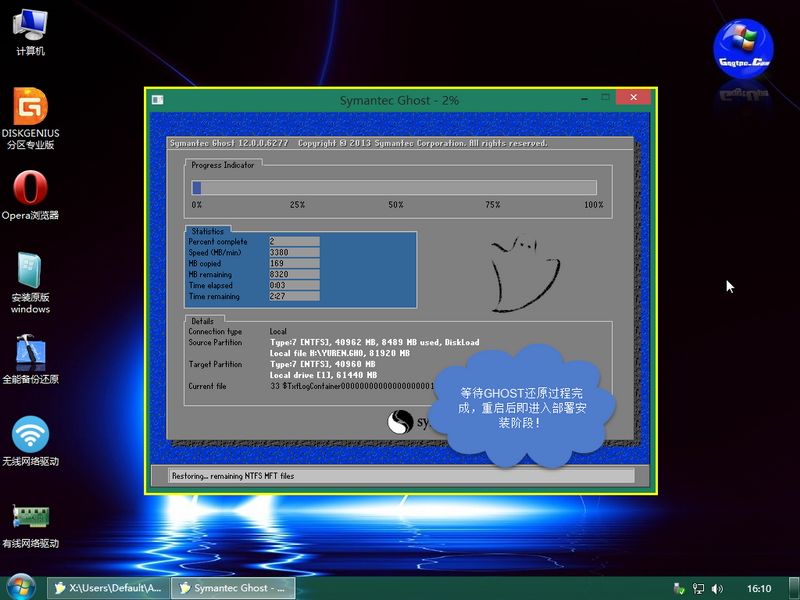Click the 50% mark under the progress bar

(396, 205)
